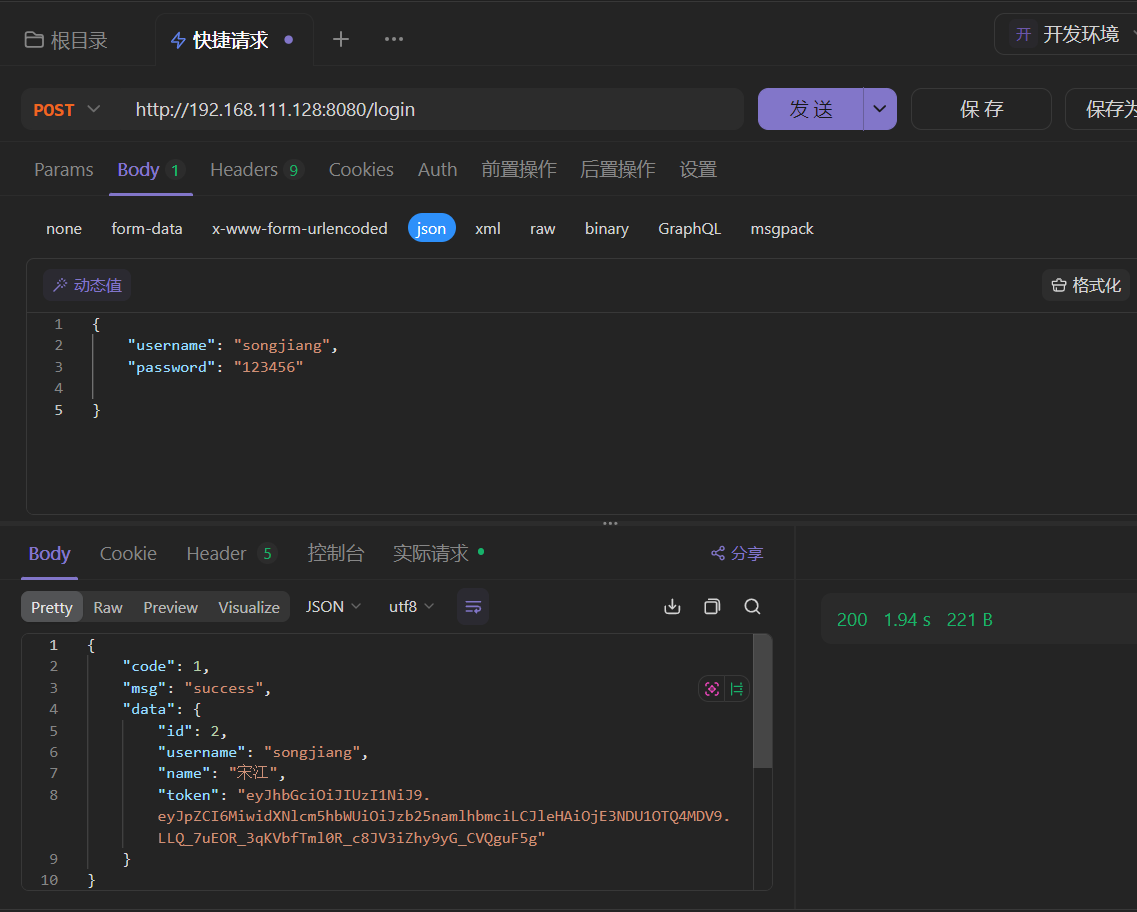The width and height of the screenshot is (1137, 912).
Task: Click the 发送 send button
Action: click(x=811, y=109)
